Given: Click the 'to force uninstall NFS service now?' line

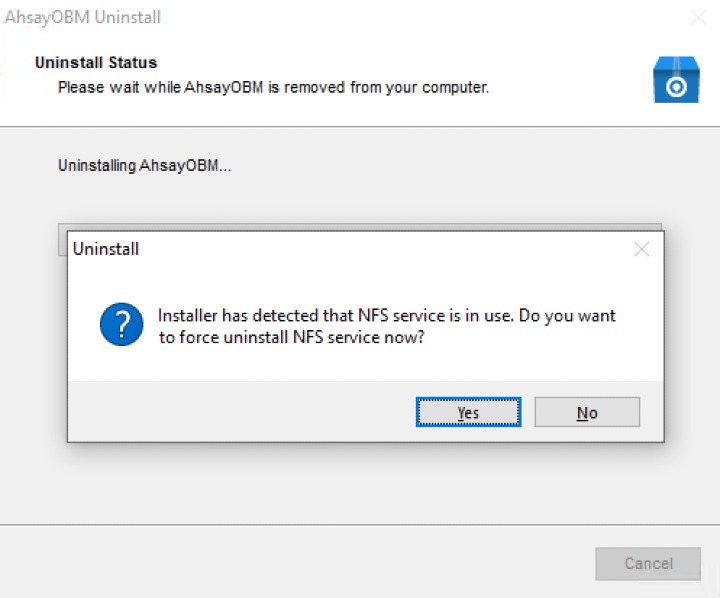Looking at the screenshot, I should 290,338.
